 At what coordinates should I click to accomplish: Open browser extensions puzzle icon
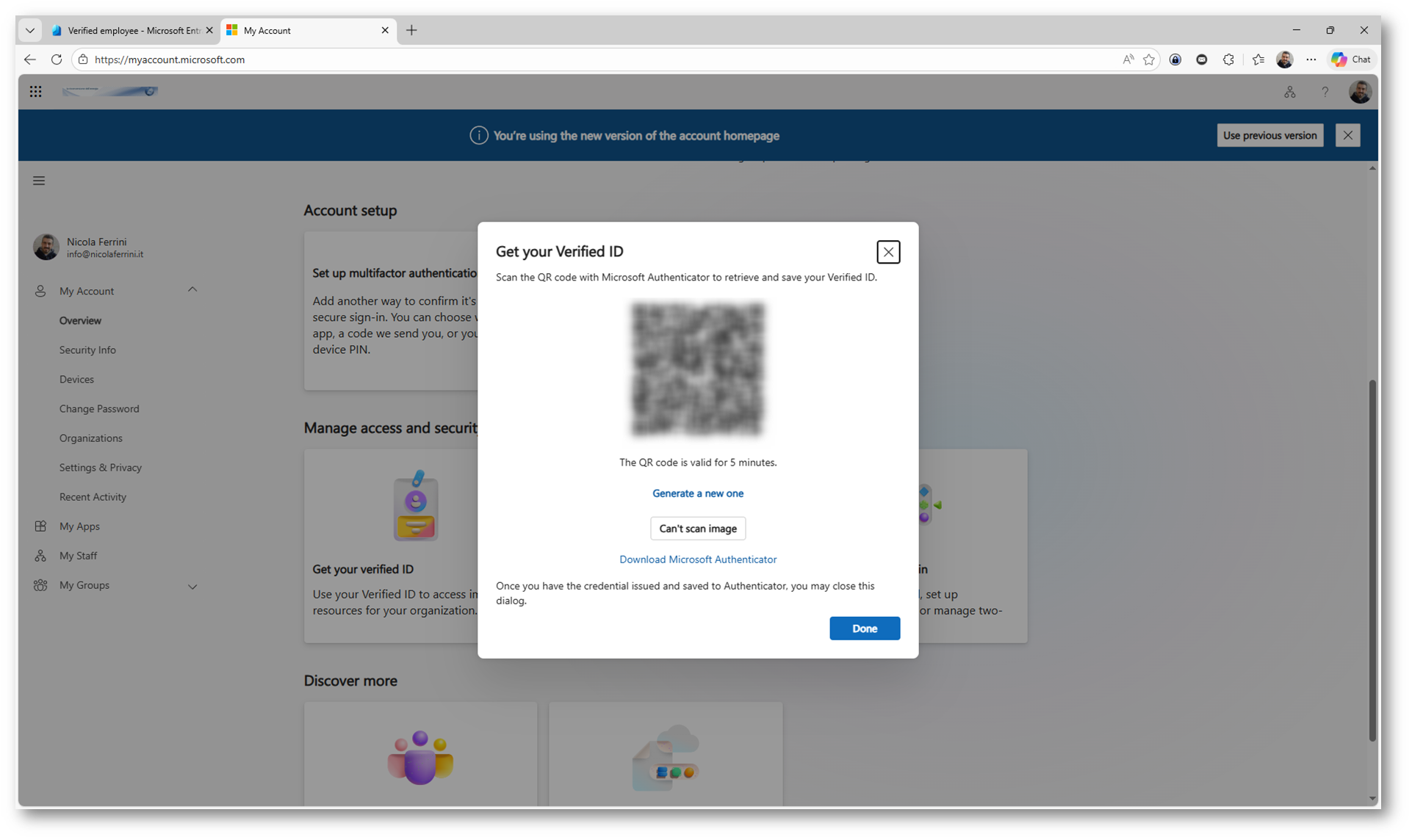(x=1228, y=59)
